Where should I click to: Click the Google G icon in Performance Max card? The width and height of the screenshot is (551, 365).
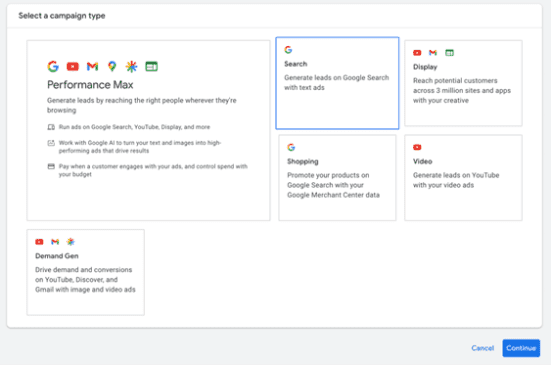pos(53,66)
